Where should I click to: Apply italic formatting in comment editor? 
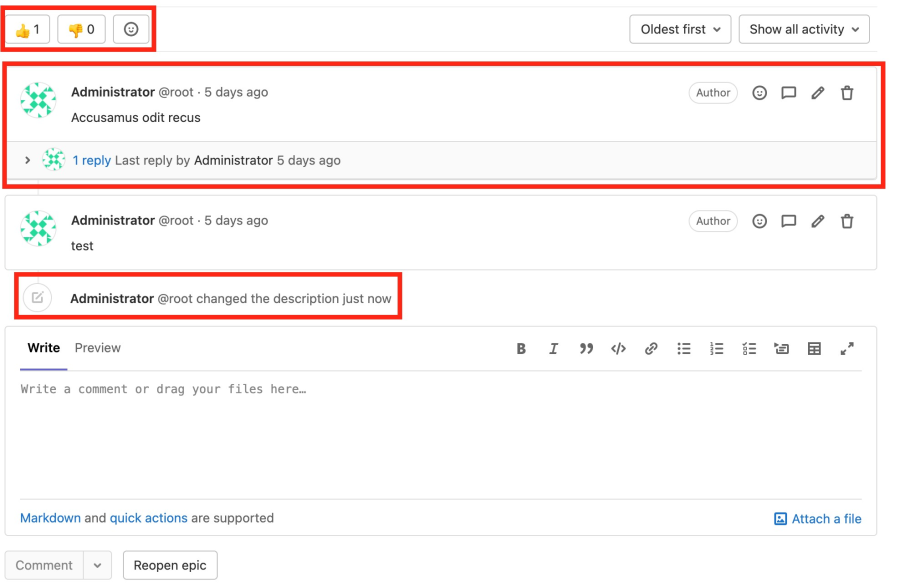(553, 349)
